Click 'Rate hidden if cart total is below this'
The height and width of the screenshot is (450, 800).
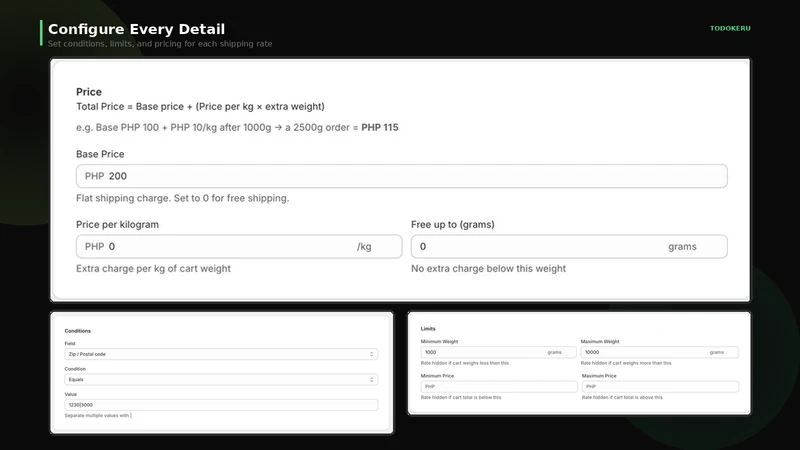pyautogui.click(x=461, y=397)
